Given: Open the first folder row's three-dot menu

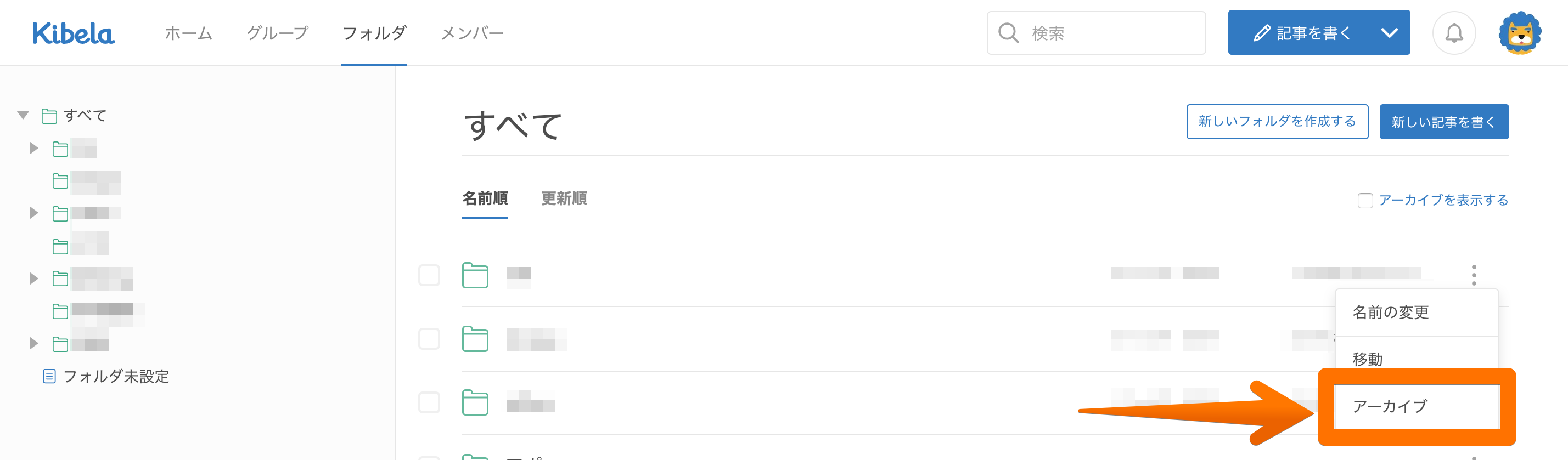Looking at the screenshot, I should point(1474,275).
